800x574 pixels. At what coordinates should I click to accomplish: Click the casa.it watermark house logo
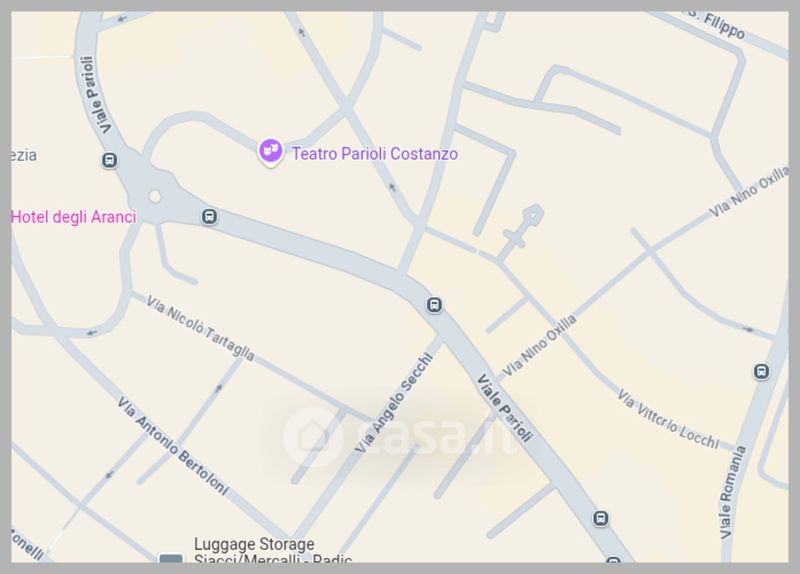coord(312,436)
